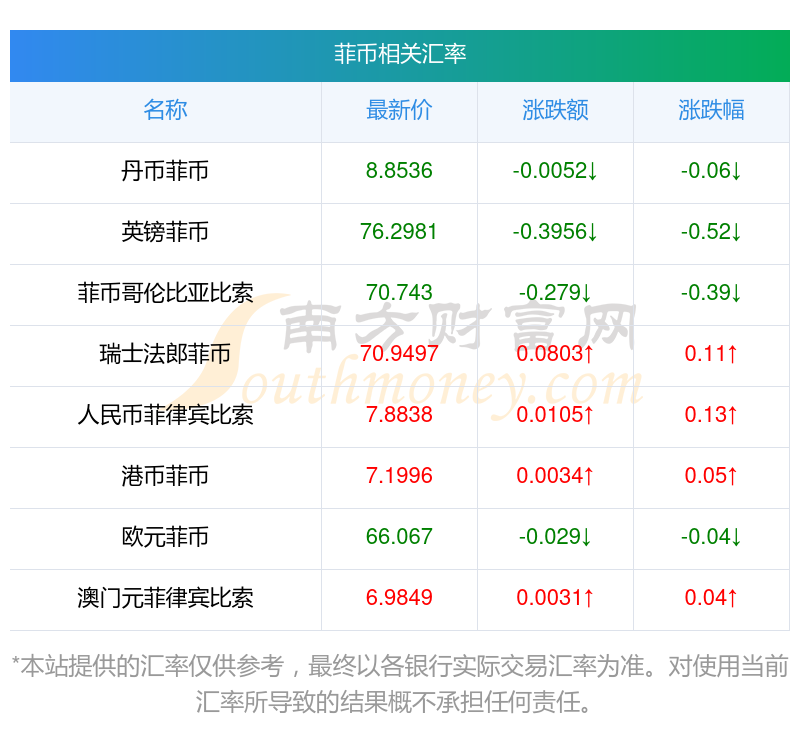Click the price 7.8838
The width and height of the screenshot is (800, 733).
(399, 415)
